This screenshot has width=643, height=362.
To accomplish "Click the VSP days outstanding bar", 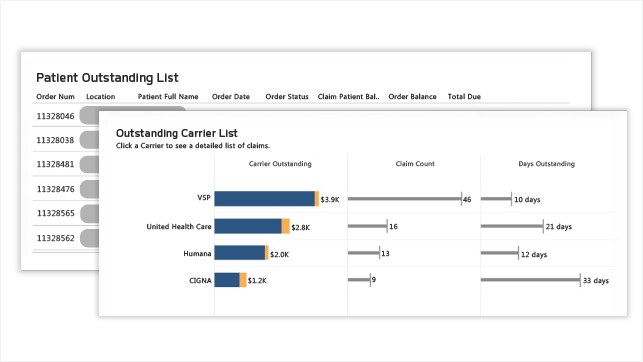I will [x=496, y=198].
